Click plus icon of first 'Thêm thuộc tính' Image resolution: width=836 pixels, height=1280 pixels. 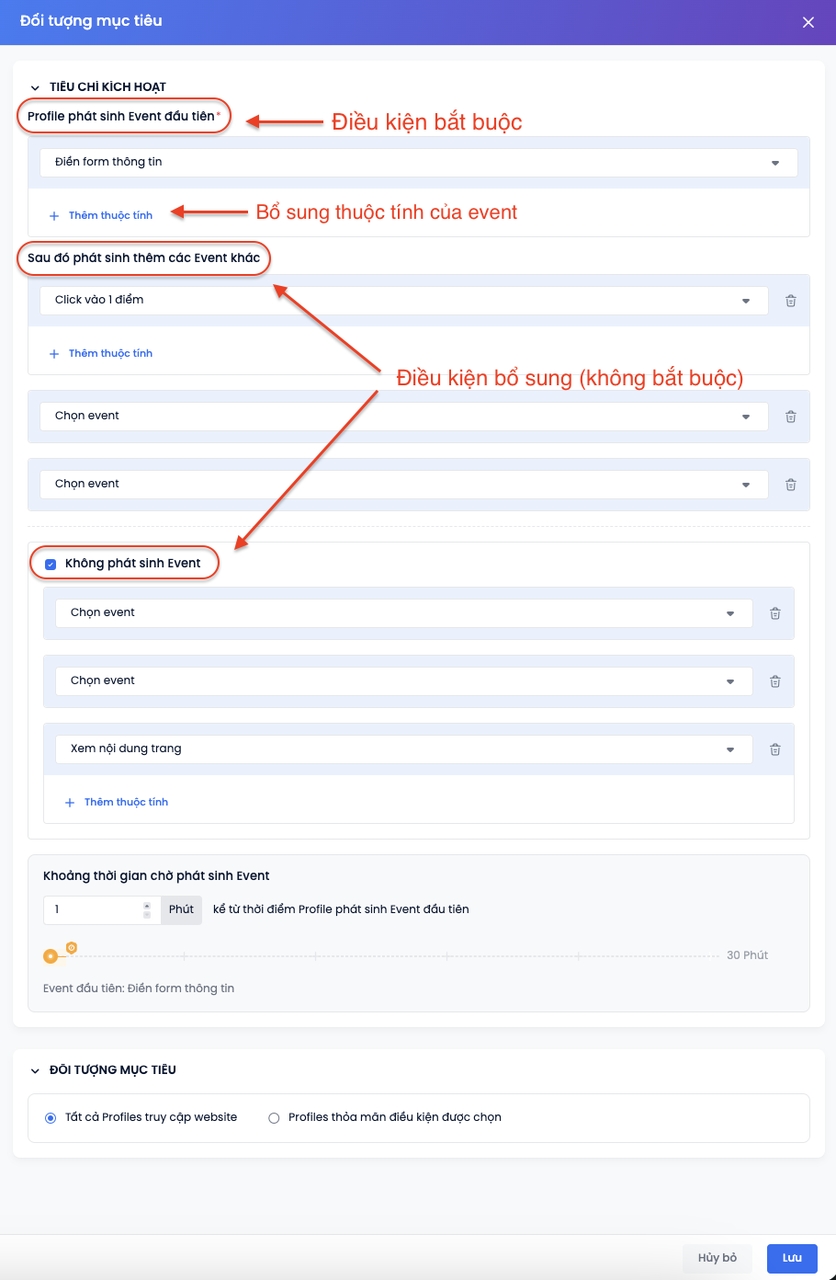(55, 216)
